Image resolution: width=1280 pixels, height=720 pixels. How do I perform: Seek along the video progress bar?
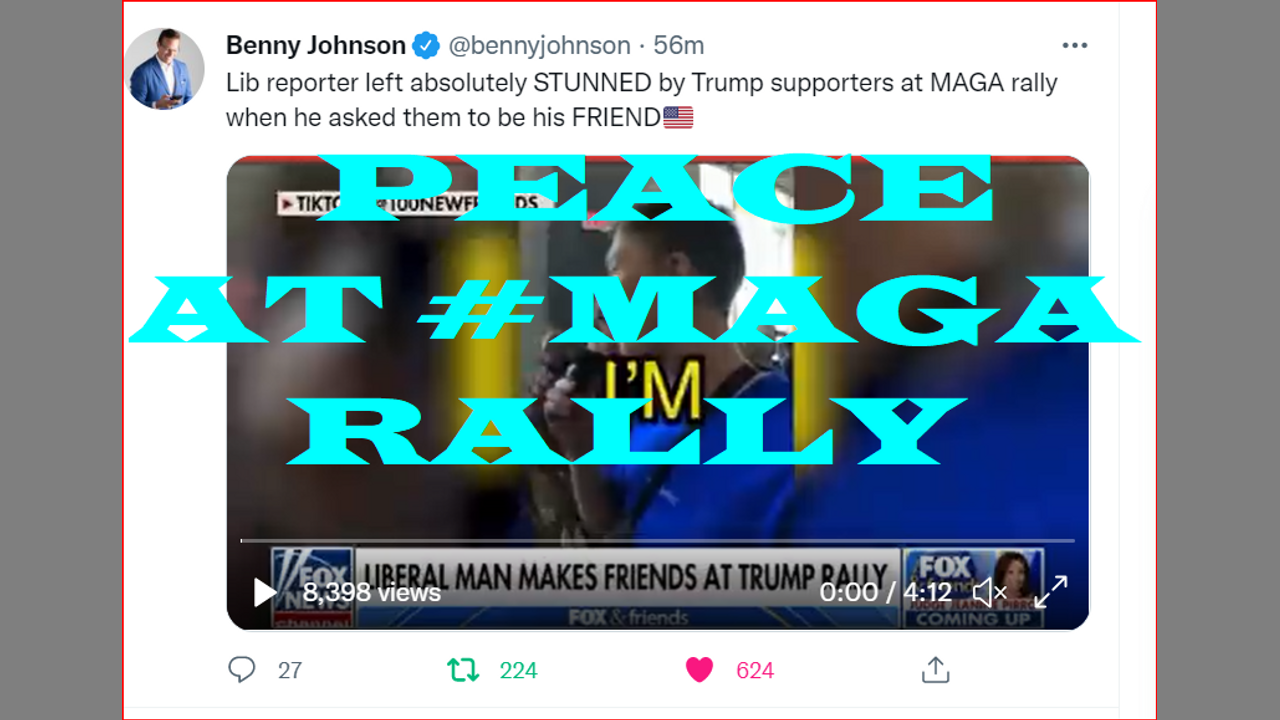coord(658,541)
